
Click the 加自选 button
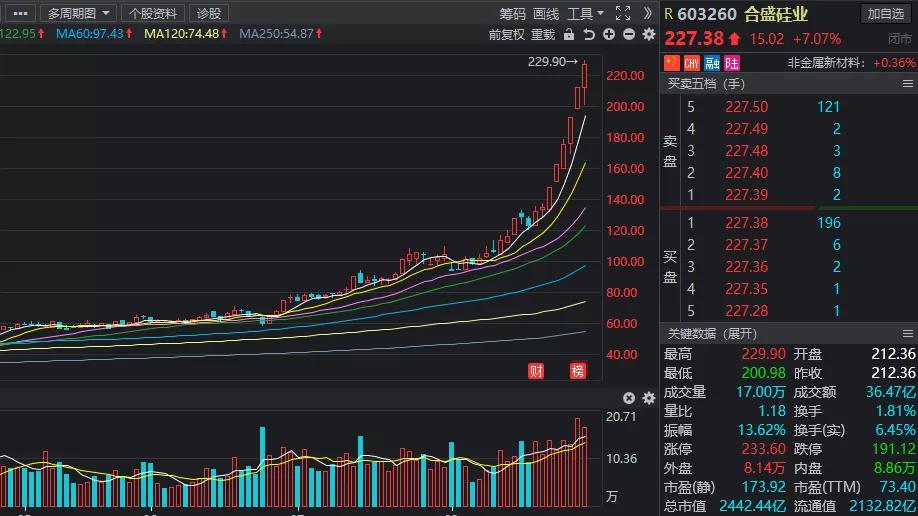tap(885, 13)
